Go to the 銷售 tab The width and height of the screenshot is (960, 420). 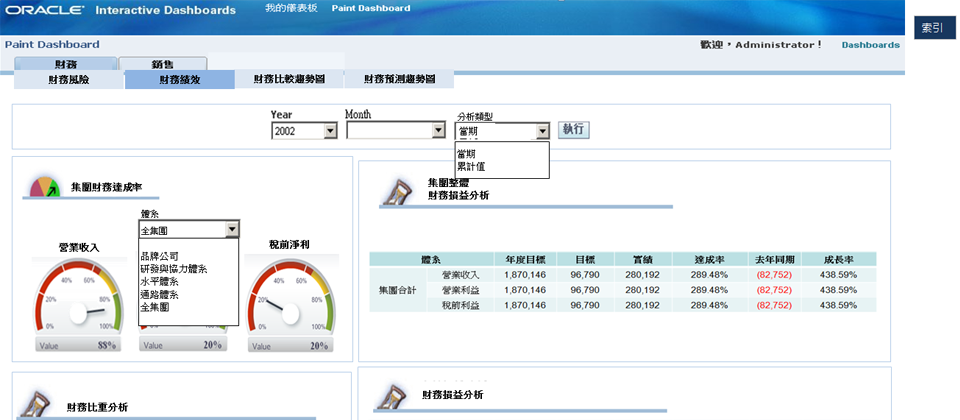[162, 64]
